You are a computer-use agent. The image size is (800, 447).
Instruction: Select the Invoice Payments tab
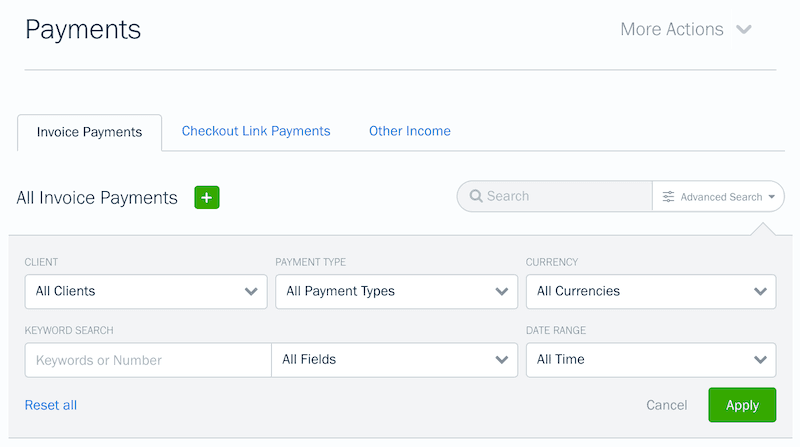tap(89, 132)
